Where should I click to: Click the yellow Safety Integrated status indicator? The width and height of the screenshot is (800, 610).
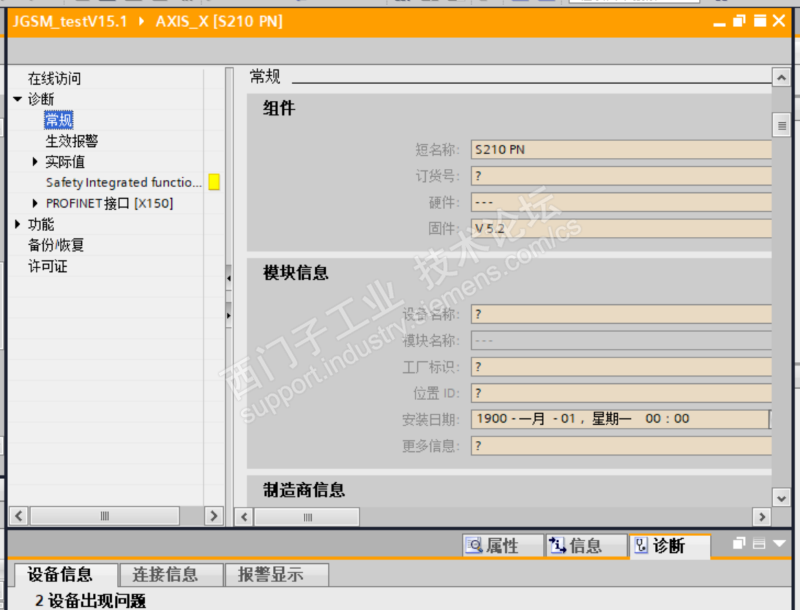click(x=214, y=182)
